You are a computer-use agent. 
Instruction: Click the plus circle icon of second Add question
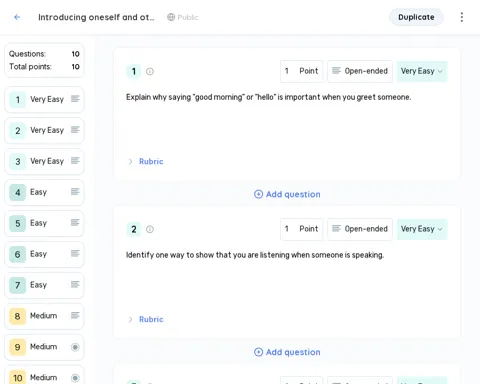[x=258, y=352]
